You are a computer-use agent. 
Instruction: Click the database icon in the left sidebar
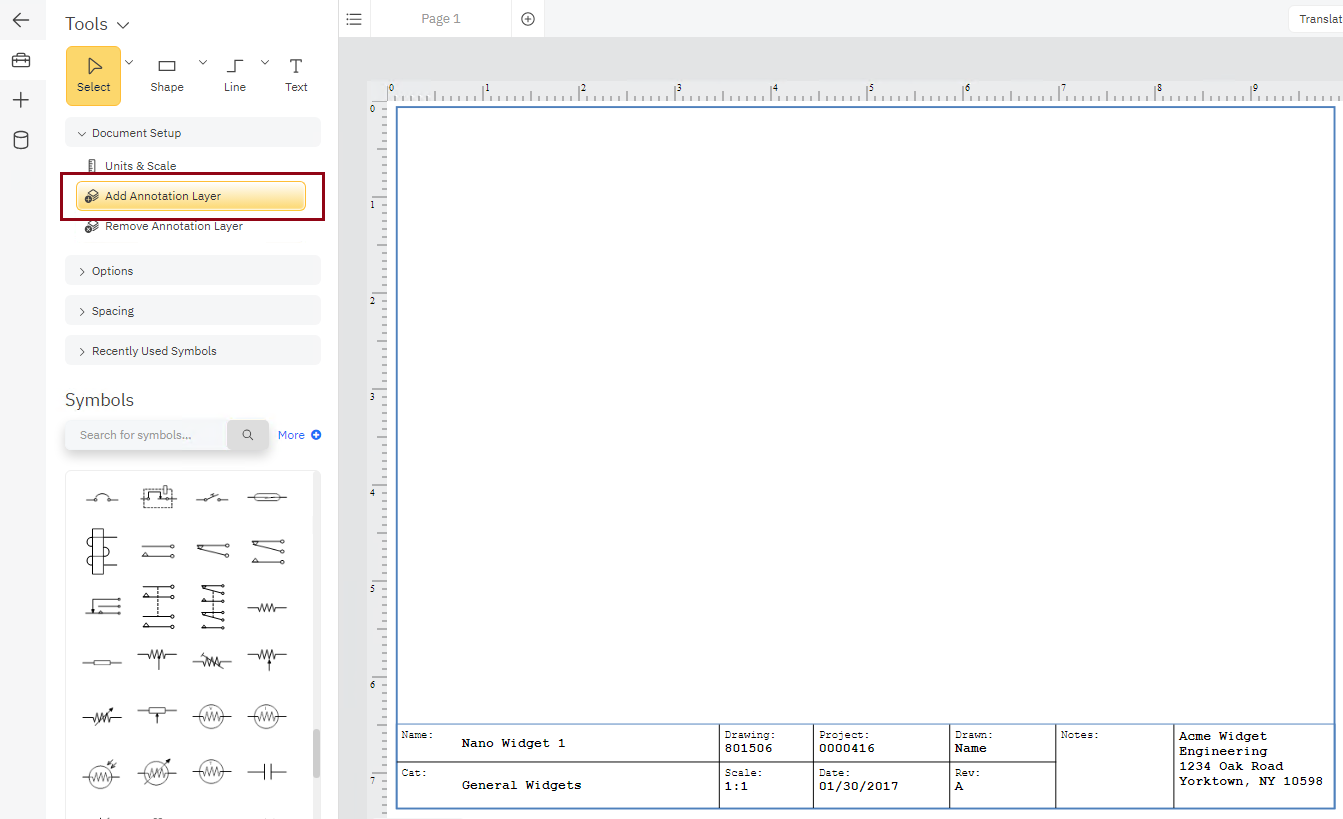coord(21,140)
